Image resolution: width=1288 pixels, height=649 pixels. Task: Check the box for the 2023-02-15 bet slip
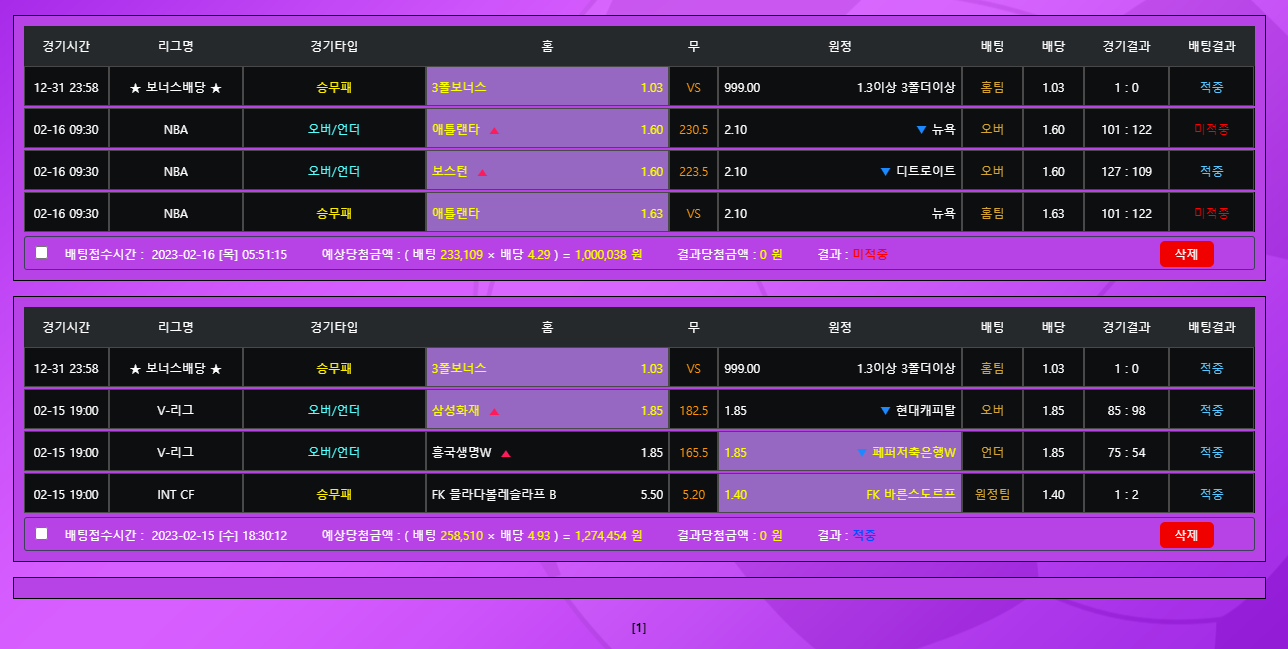coord(42,534)
